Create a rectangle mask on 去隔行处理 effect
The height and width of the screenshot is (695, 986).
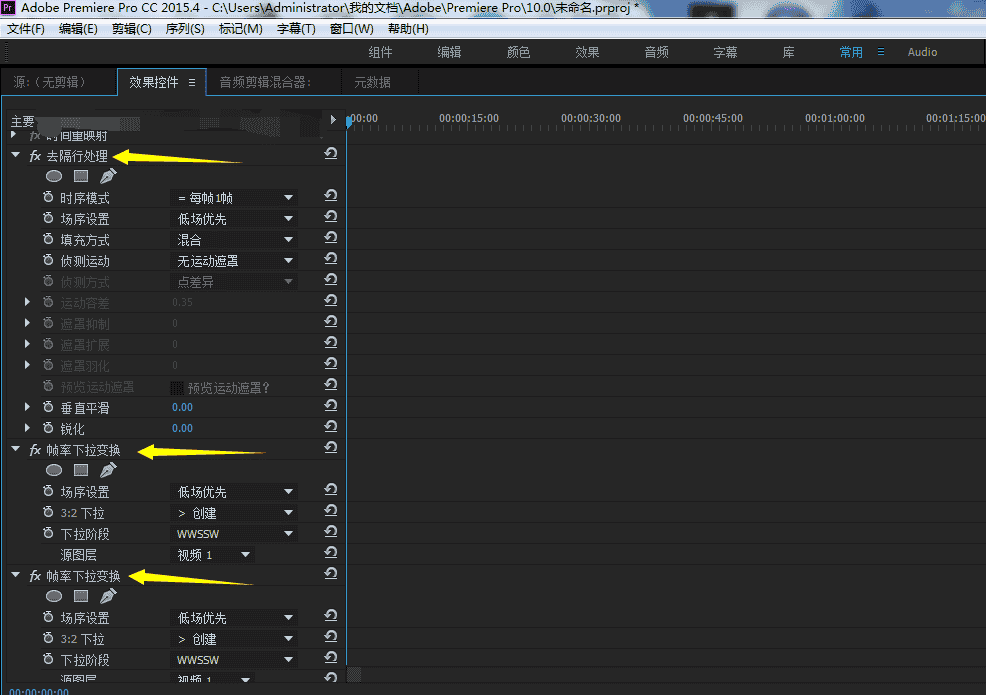(x=81, y=175)
